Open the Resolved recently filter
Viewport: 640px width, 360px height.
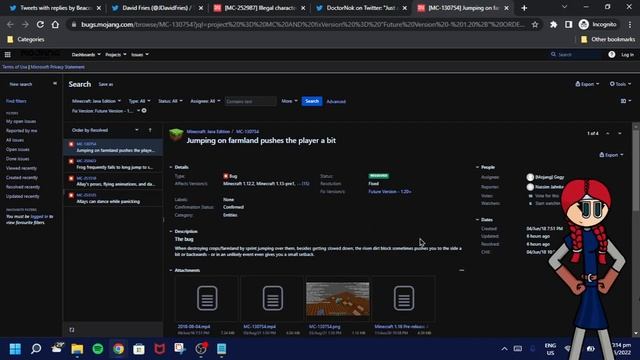[22, 187]
